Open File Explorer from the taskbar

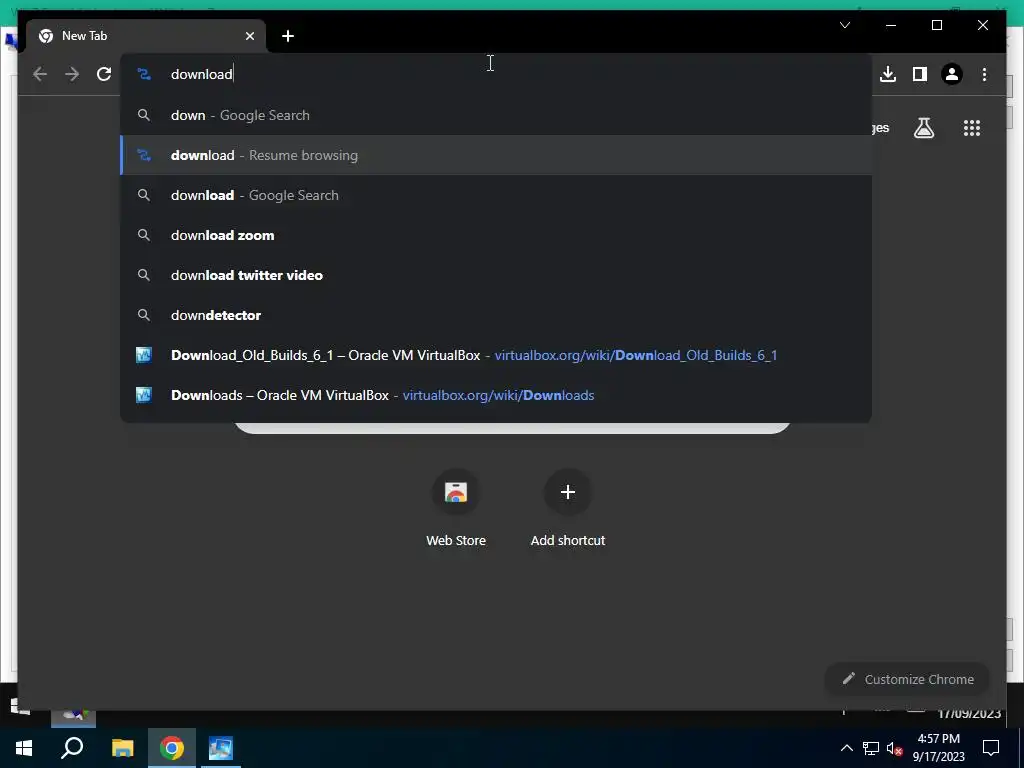coord(122,748)
